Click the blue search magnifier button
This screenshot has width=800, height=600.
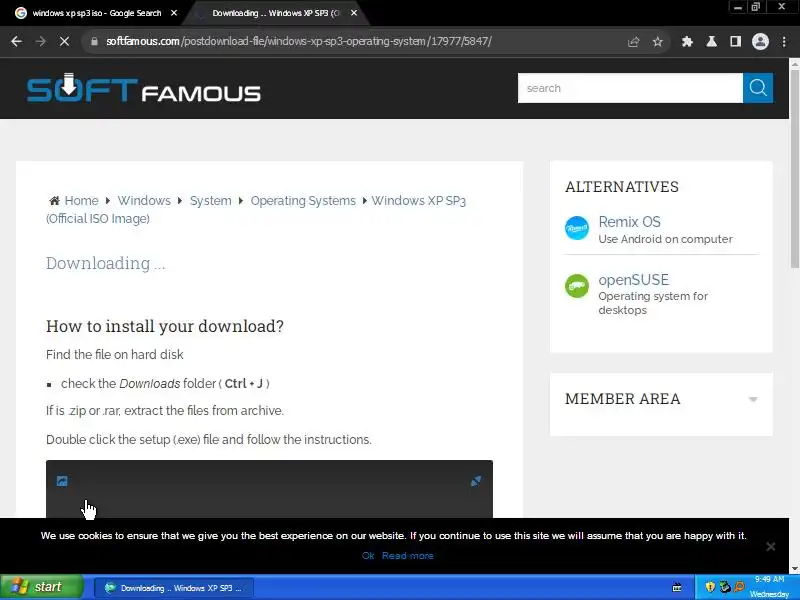[758, 88]
